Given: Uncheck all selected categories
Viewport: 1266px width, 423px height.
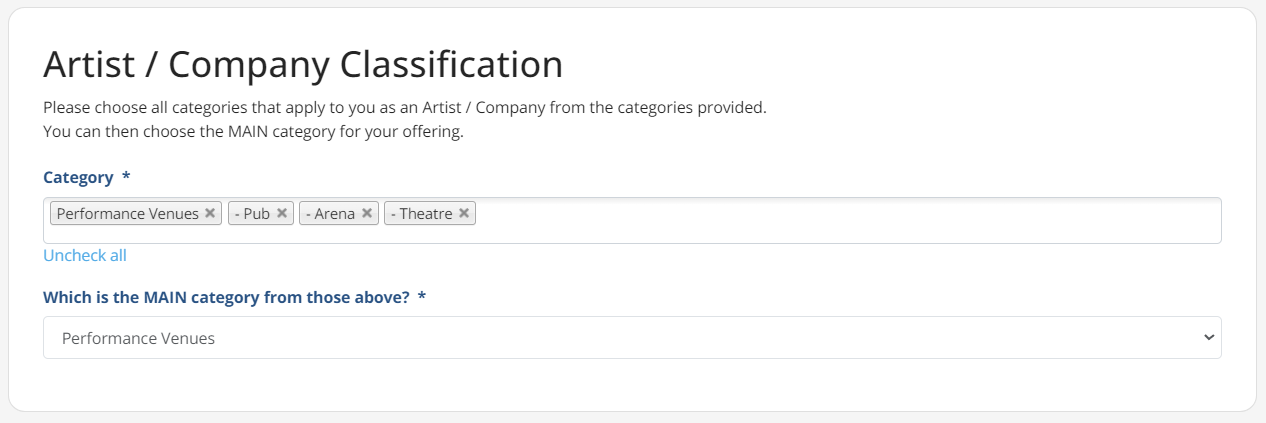Looking at the screenshot, I should tap(85, 255).
